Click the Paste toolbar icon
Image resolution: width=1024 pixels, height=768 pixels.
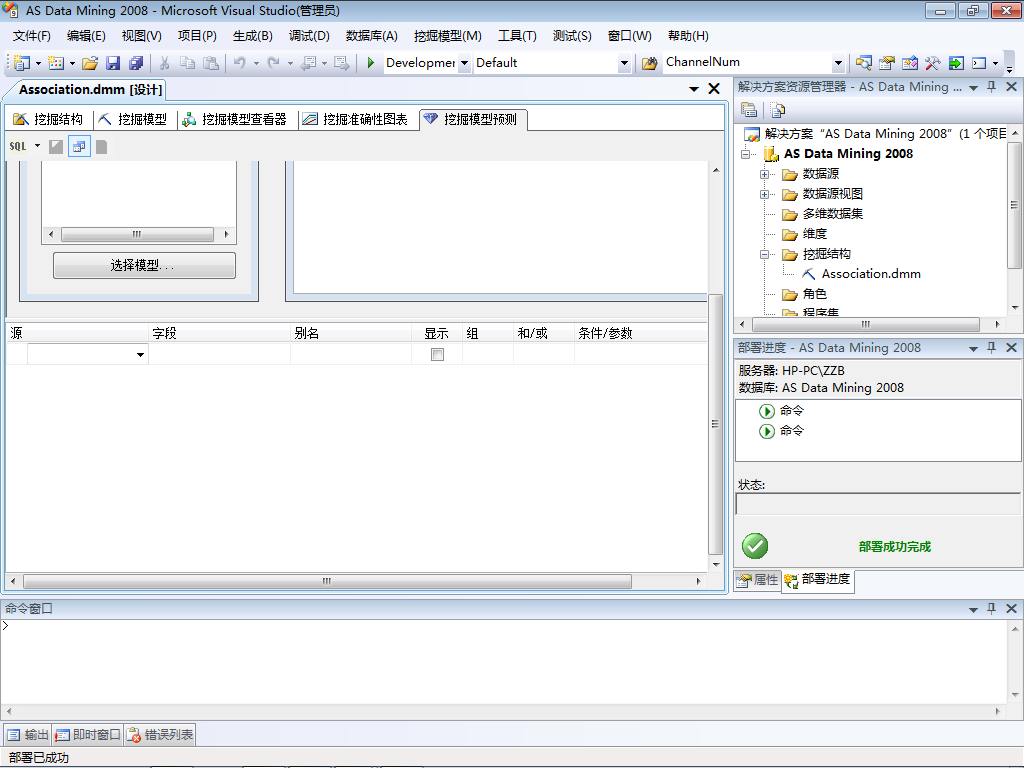coord(210,63)
